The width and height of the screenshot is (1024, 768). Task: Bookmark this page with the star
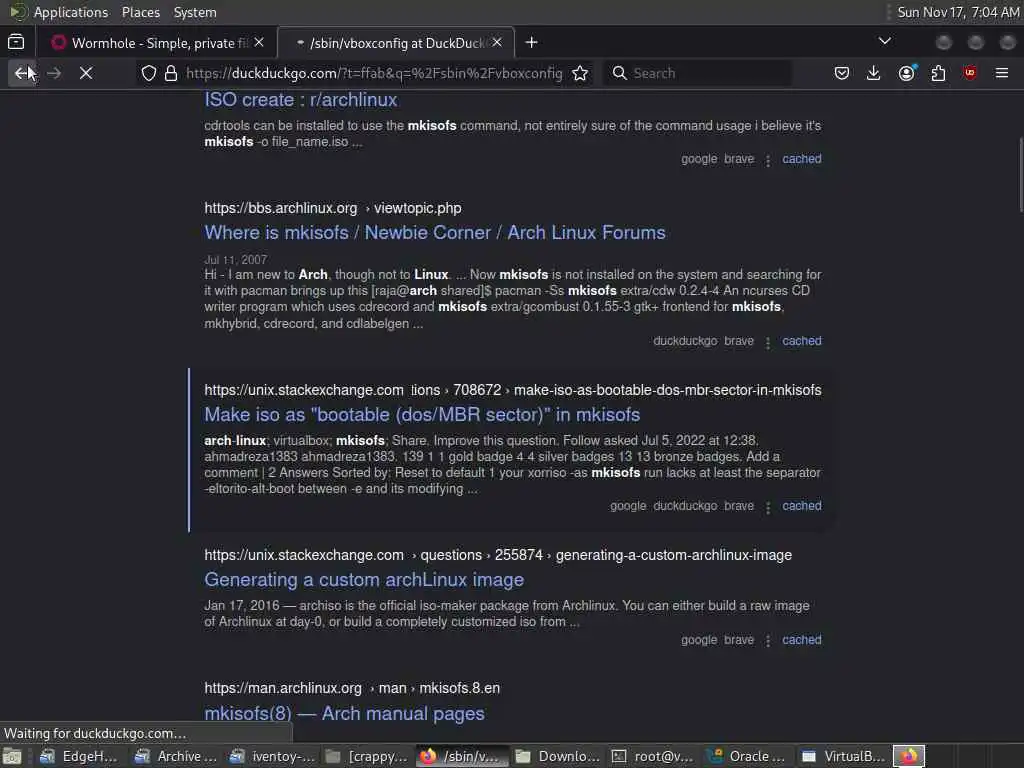(580, 73)
